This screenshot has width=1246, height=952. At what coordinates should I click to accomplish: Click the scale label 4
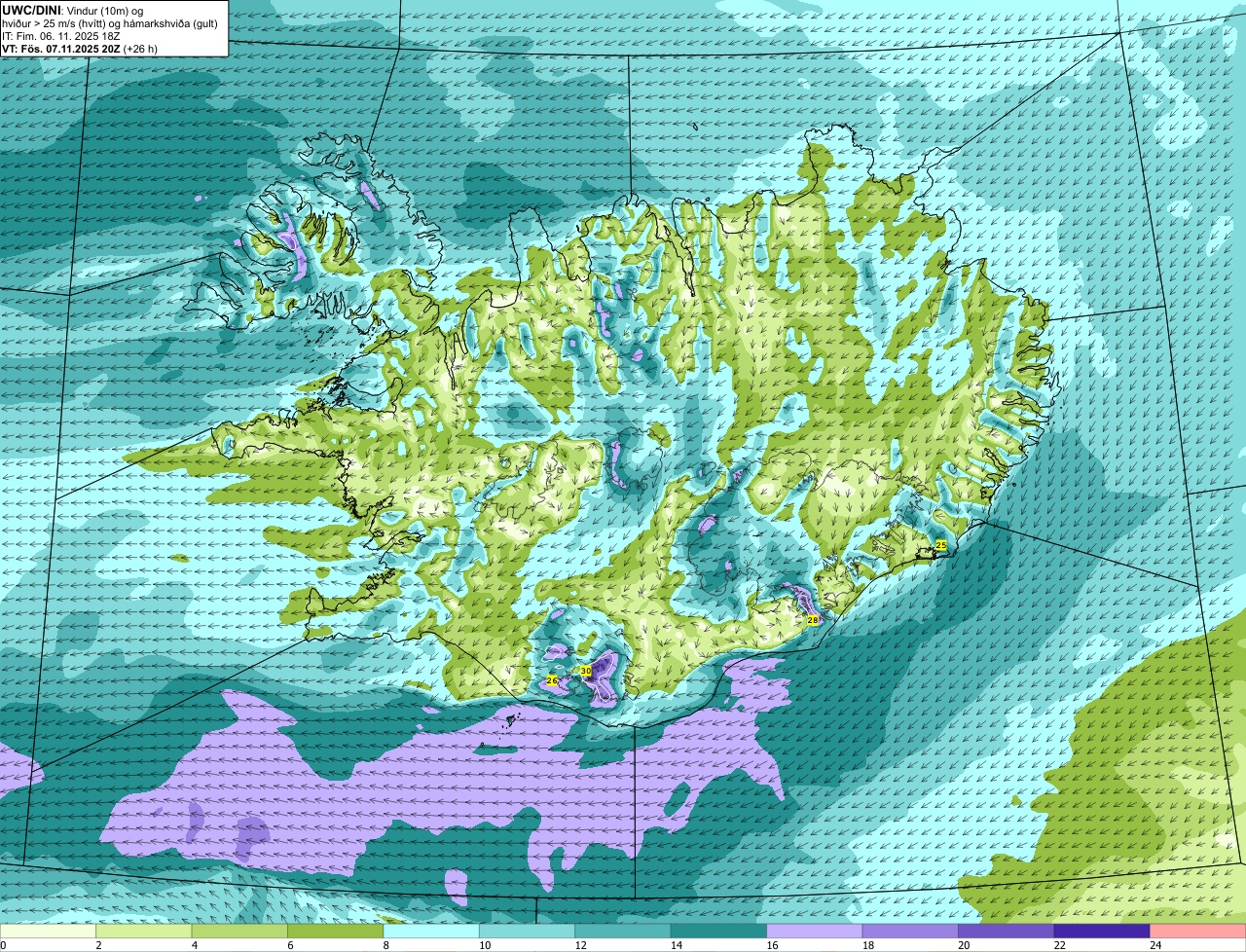[x=194, y=945]
